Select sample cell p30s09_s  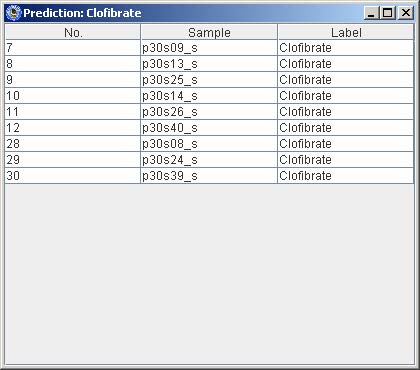pos(209,48)
